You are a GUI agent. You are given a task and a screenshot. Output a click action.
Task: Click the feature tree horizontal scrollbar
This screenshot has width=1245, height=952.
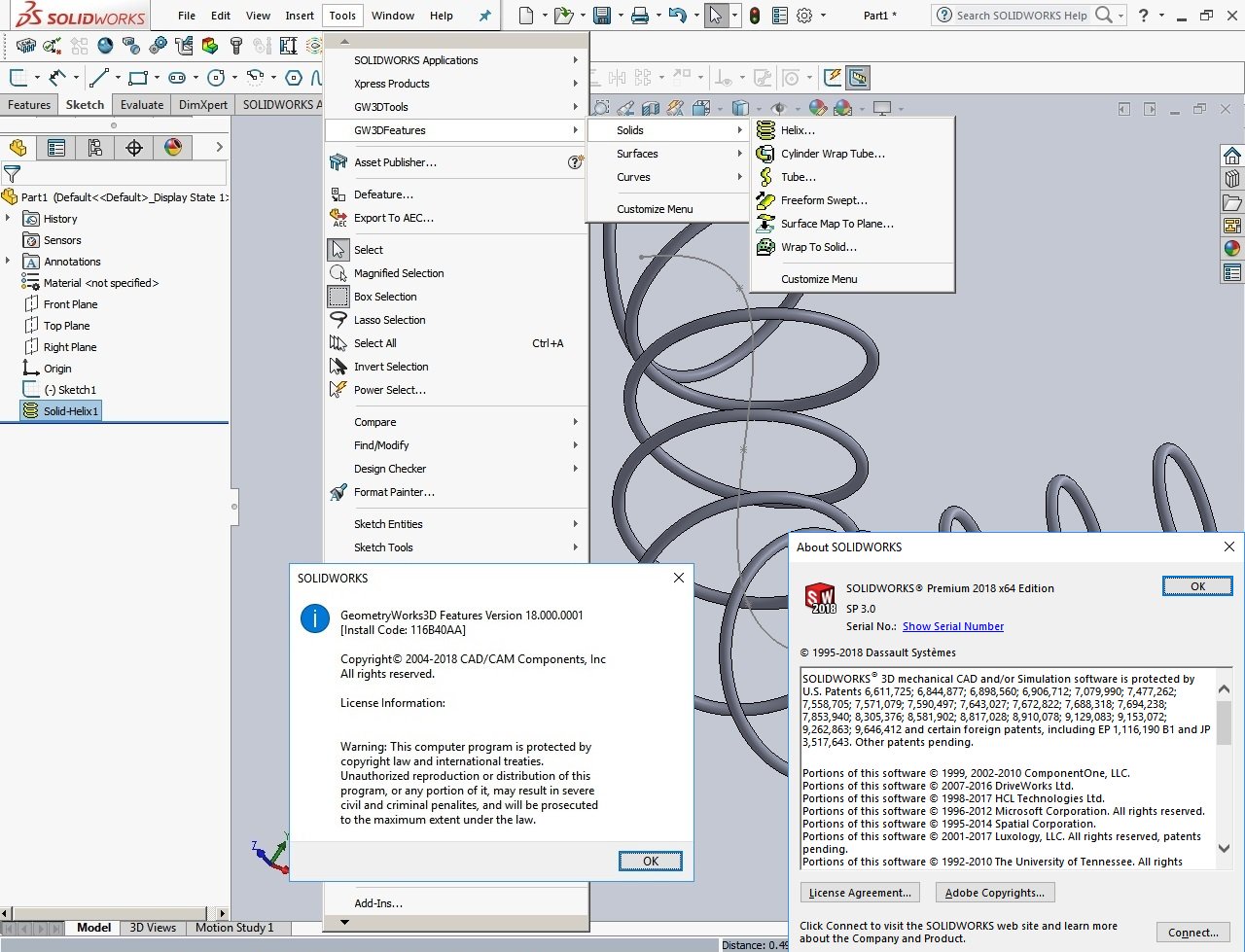116,913
